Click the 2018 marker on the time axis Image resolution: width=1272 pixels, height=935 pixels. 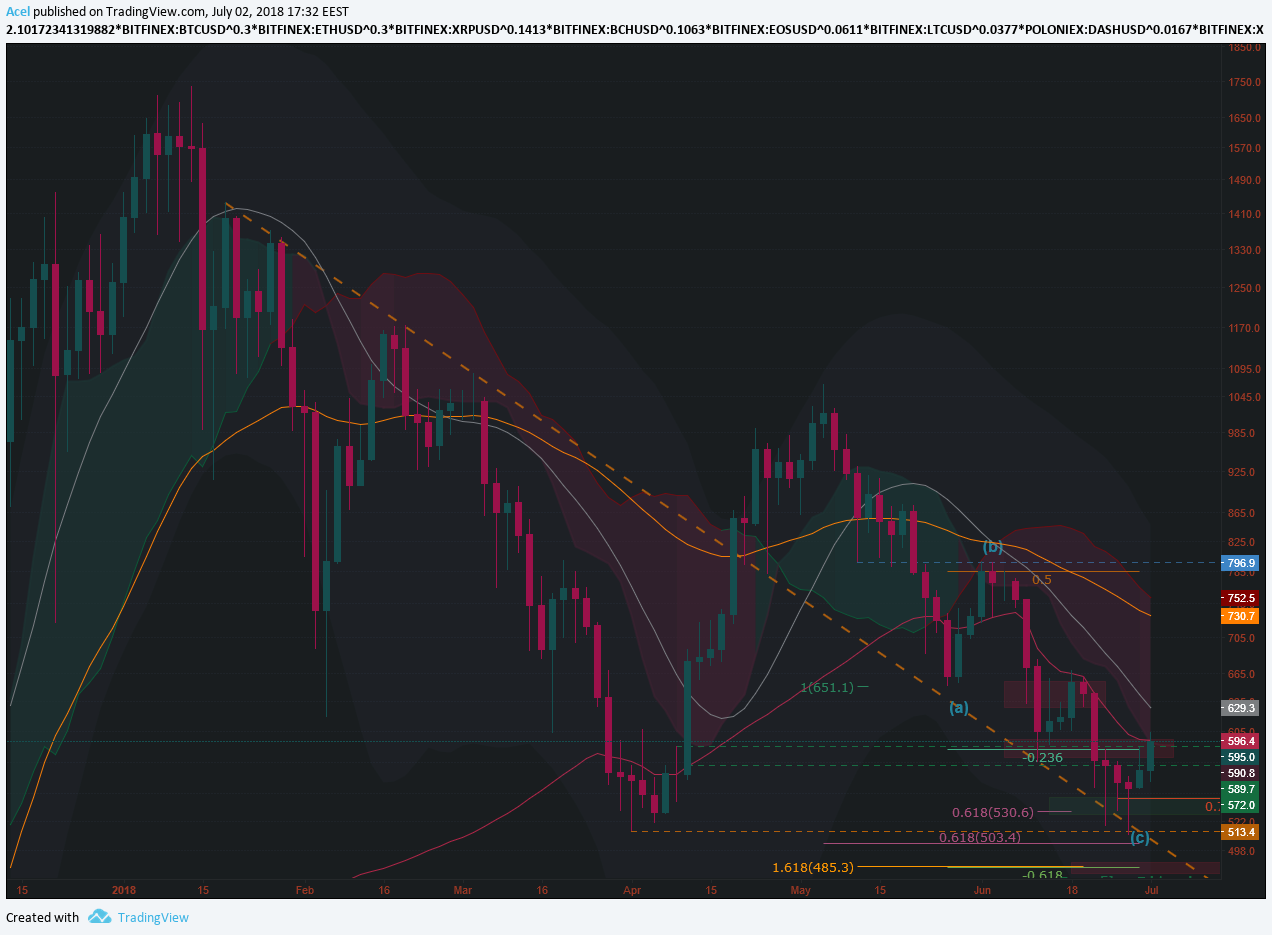(124, 889)
